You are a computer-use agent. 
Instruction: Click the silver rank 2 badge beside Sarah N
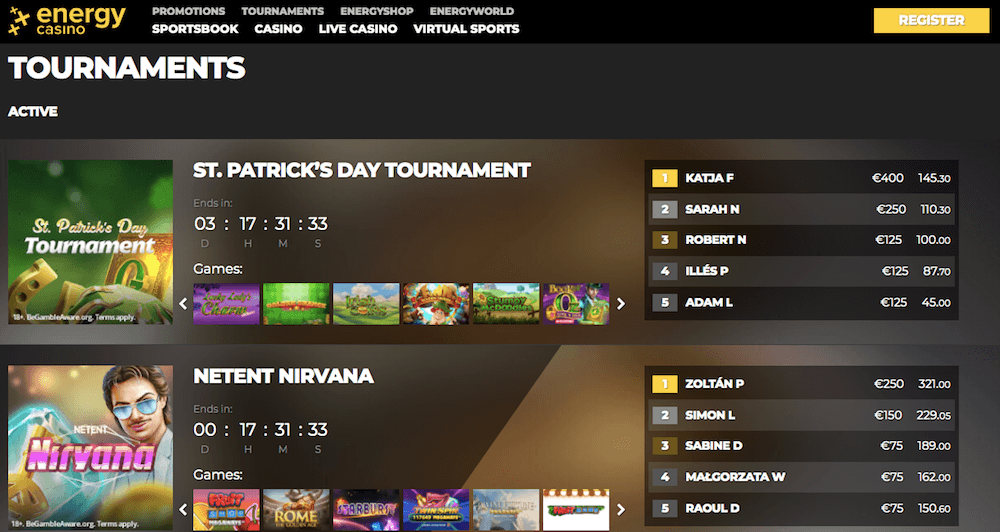click(x=665, y=209)
